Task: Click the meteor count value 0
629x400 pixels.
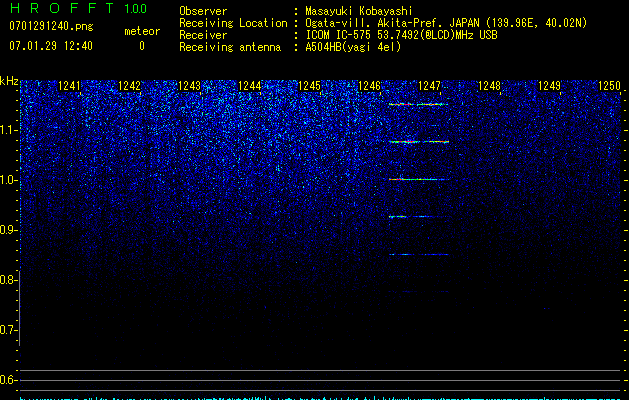Action: pyautogui.click(x=142, y=46)
